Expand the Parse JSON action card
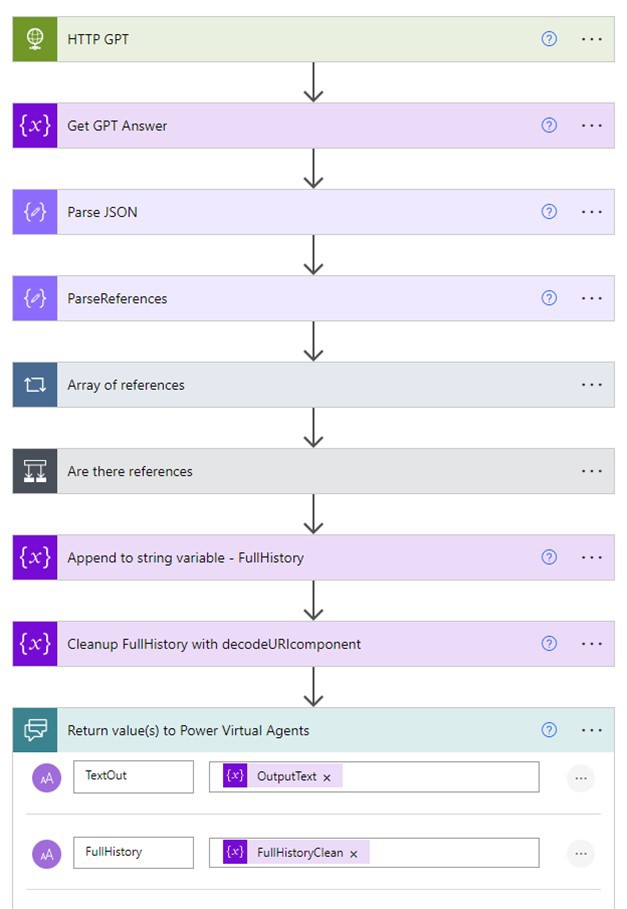This screenshot has height=909, width=627. [300, 212]
